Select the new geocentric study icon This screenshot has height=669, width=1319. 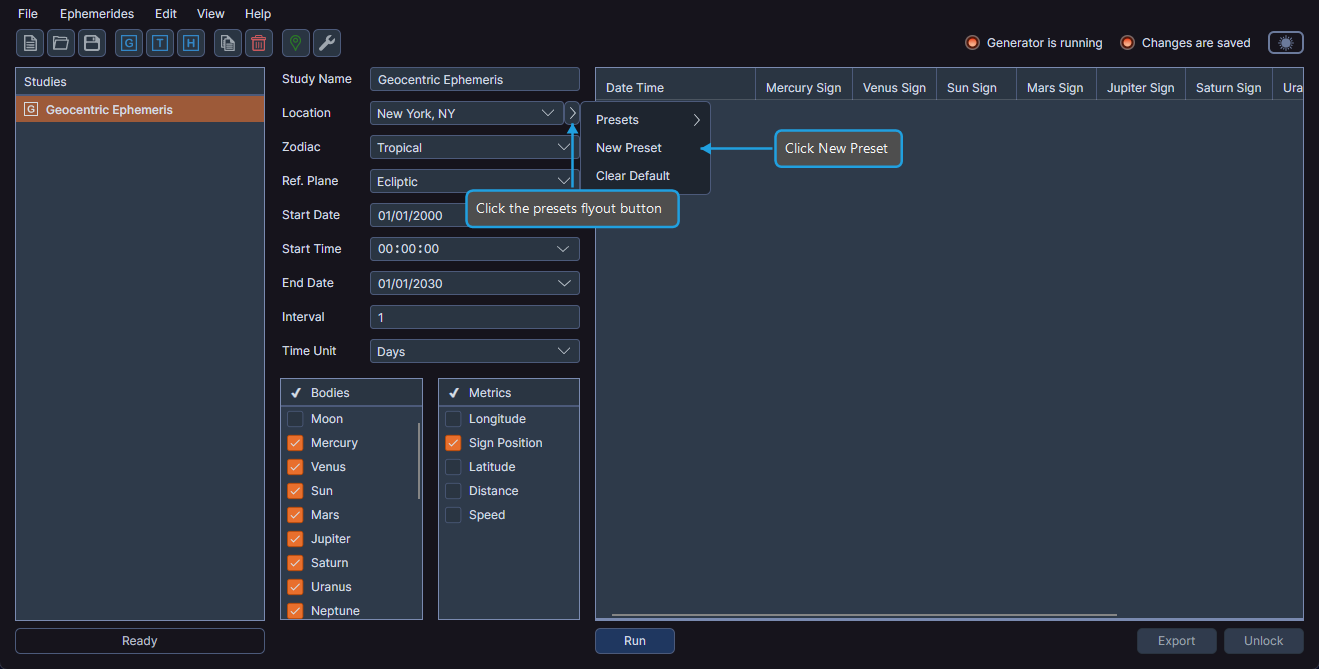(128, 43)
